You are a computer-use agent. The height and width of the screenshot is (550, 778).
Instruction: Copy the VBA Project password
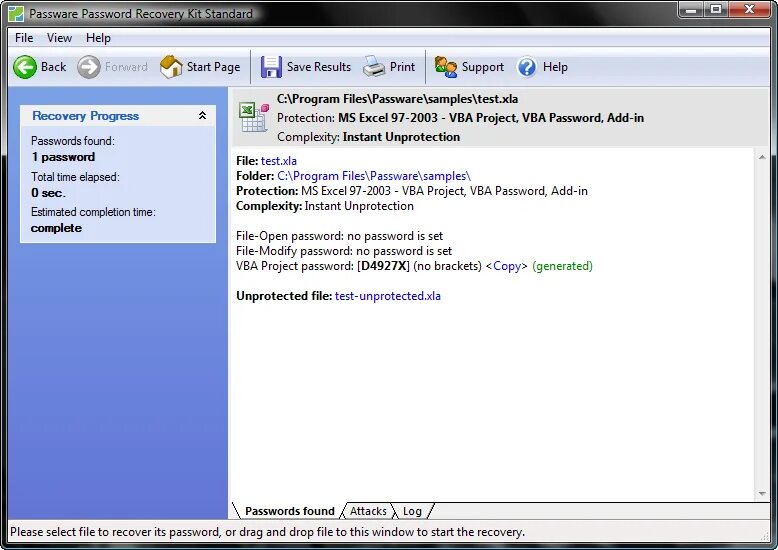tap(507, 266)
